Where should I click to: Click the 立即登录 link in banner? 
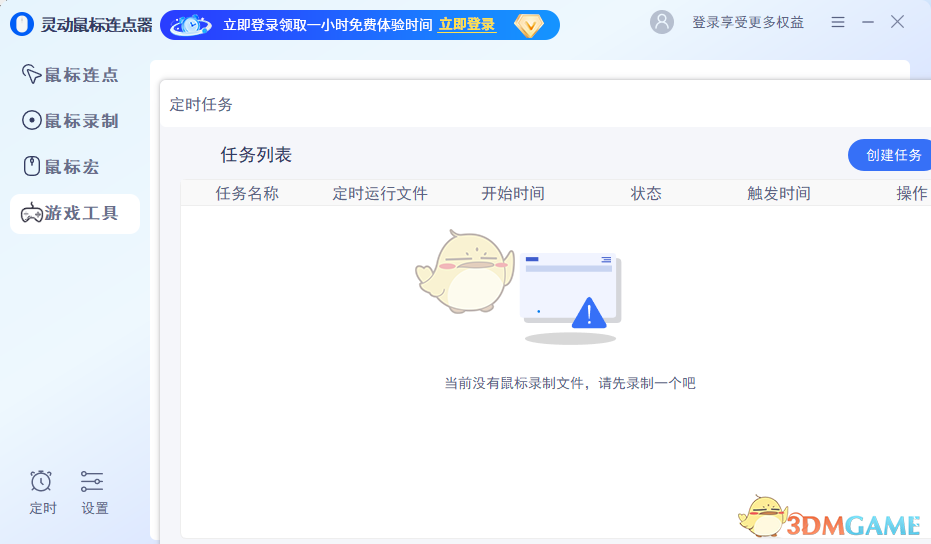[x=467, y=25]
